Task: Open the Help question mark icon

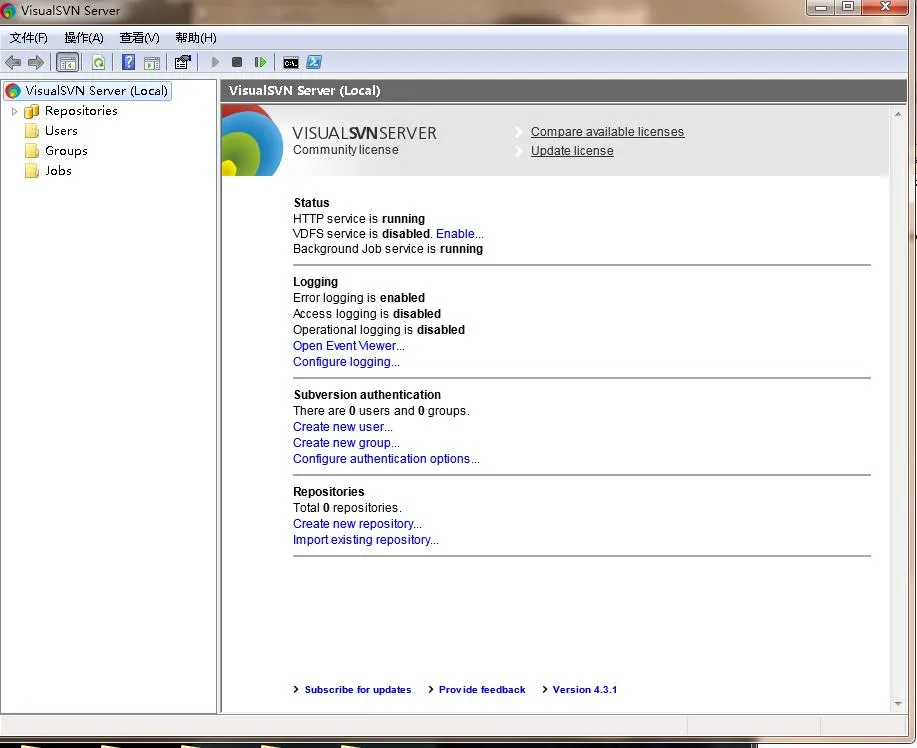Action: coord(129,62)
